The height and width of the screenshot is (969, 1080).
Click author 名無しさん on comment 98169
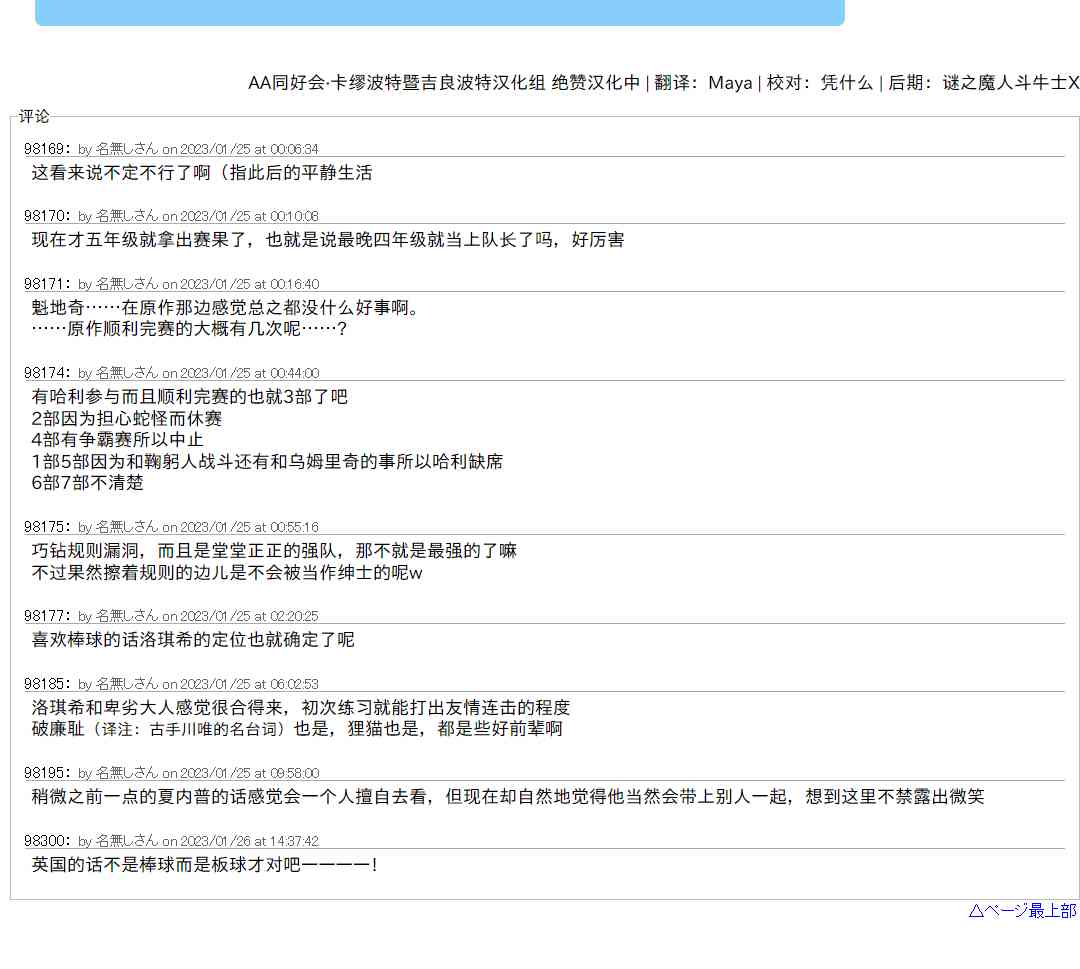pos(126,149)
